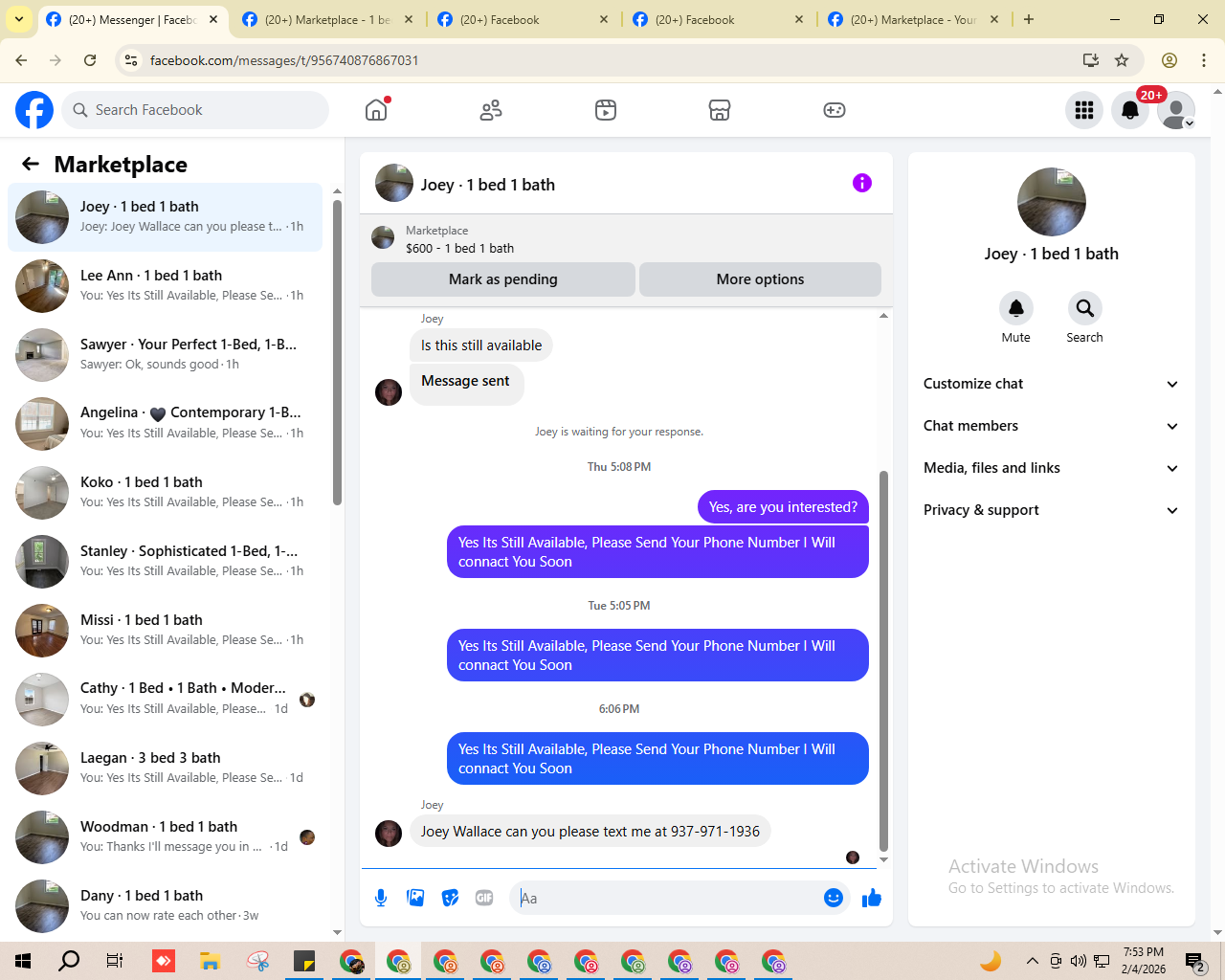
Task: Choose a GIF with the GIF icon
Action: click(x=484, y=898)
